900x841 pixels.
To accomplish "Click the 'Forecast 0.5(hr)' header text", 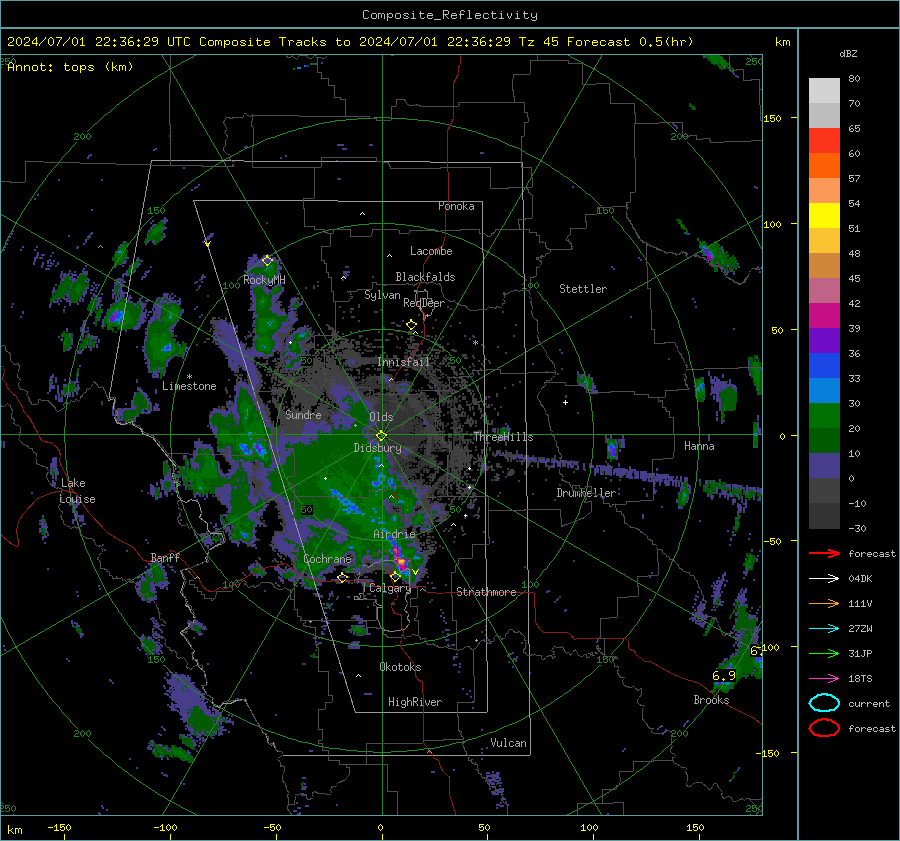I will pyautogui.click(x=630, y=42).
